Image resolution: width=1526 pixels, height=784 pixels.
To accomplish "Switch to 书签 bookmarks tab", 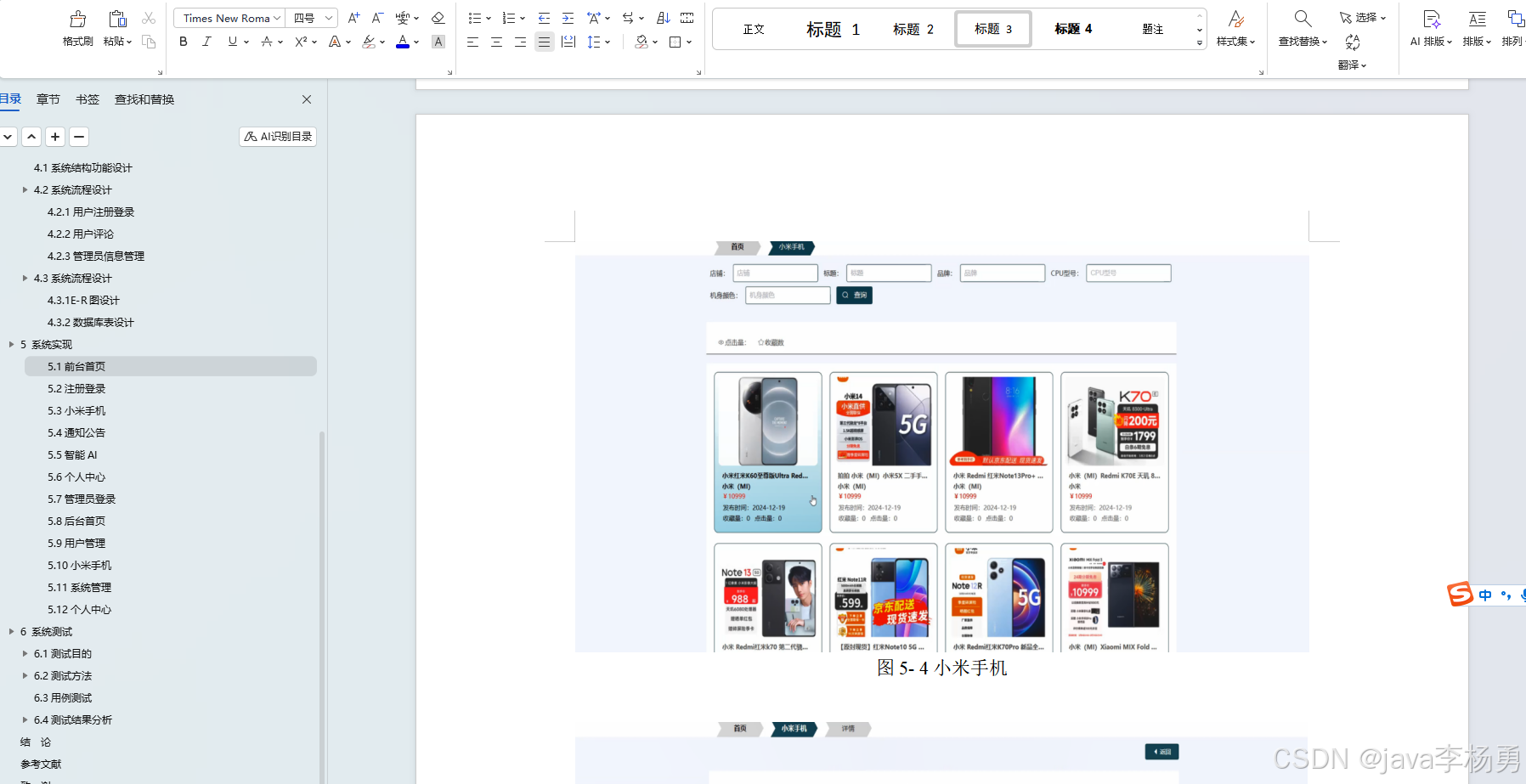I will coord(88,99).
